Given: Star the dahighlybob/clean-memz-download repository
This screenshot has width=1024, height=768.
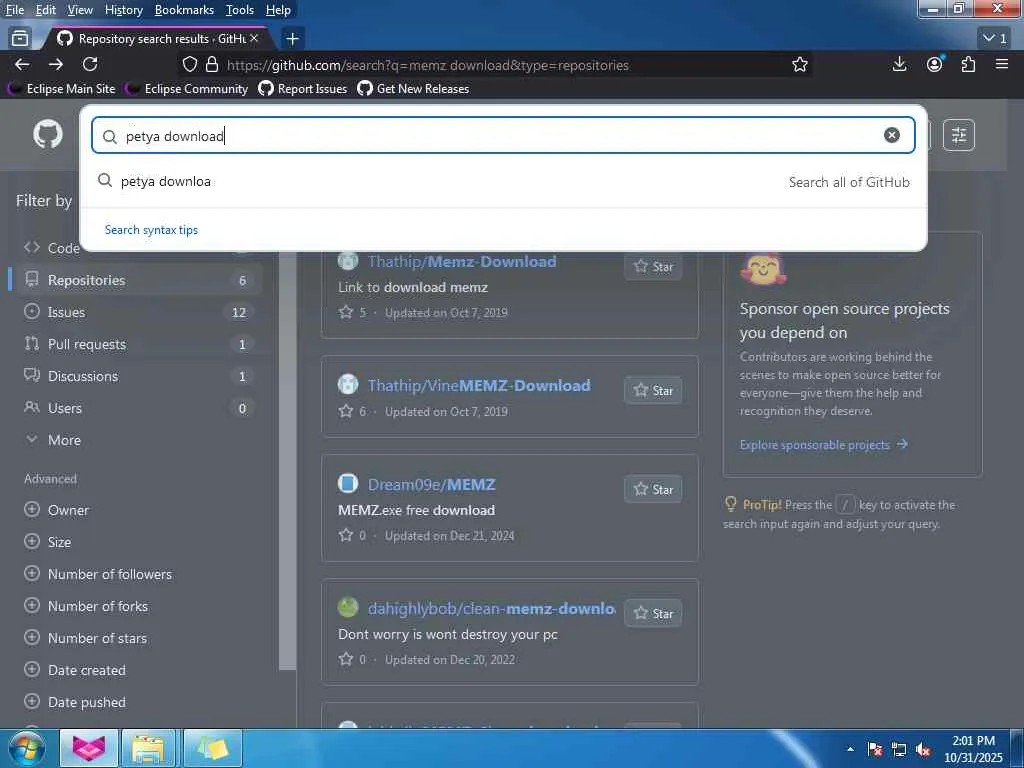Looking at the screenshot, I should click(x=653, y=613).
